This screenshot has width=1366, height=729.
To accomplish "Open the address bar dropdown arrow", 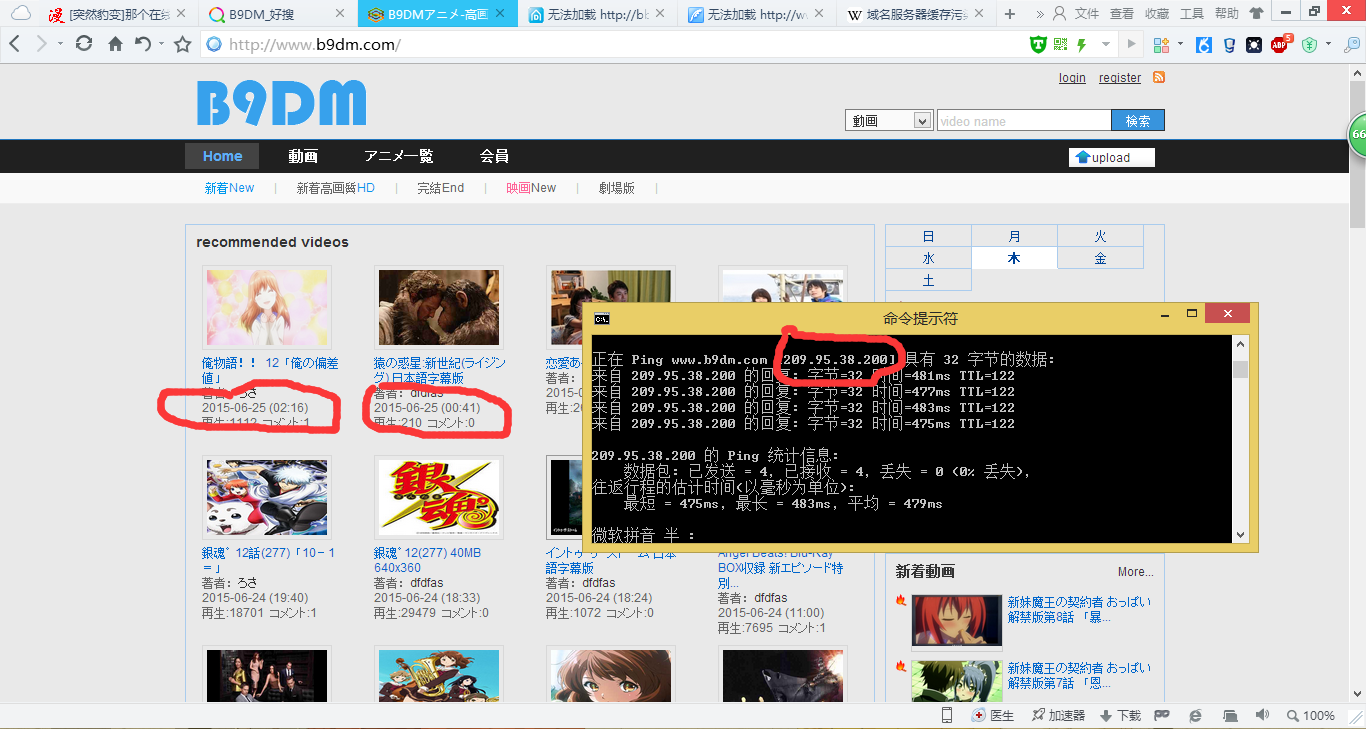I will point(1106,44).
